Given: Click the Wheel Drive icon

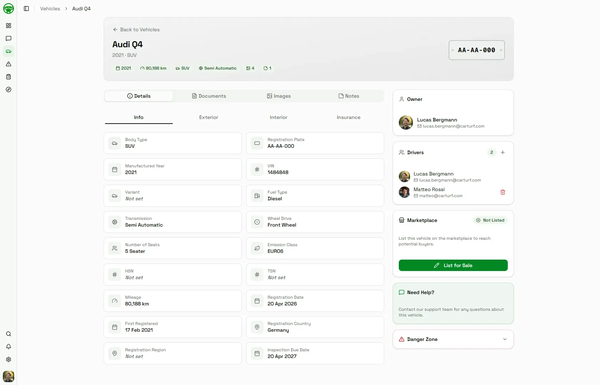Looking at the screenshot, I should (257, 222).
